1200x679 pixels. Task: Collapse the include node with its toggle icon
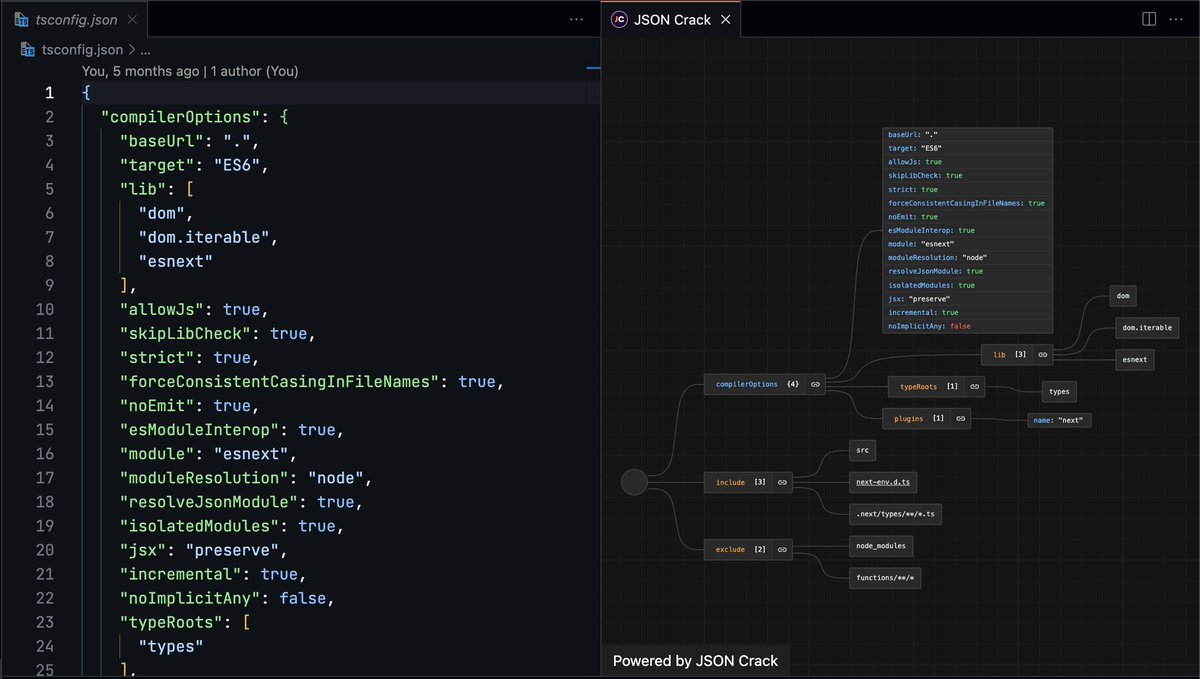pyautogui.click(x=781, y=482)
